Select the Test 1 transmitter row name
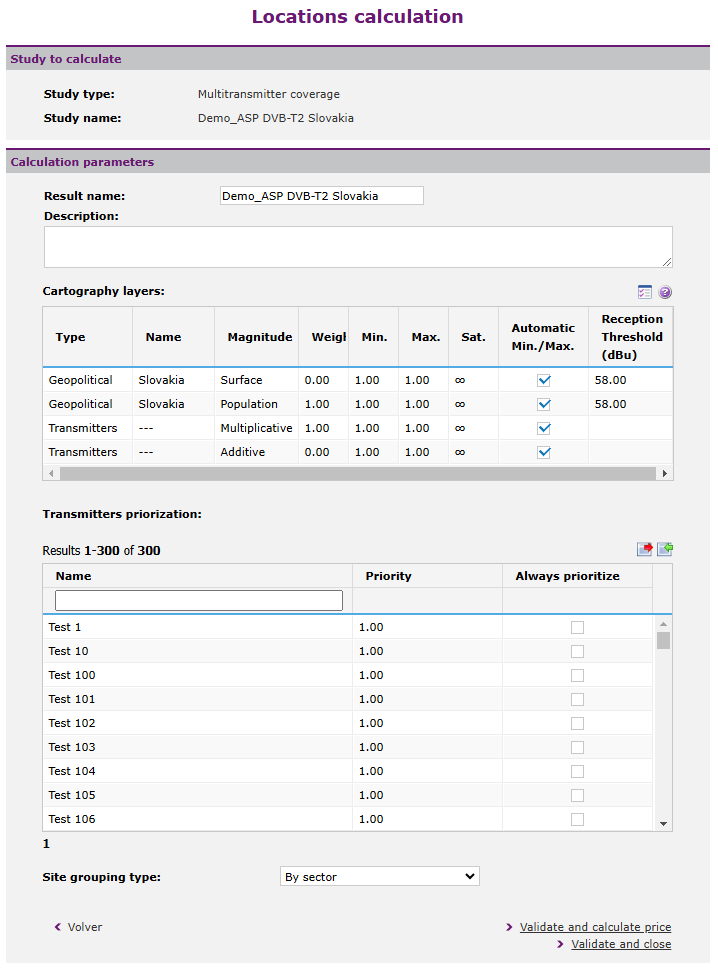This screenshot has height=970, width=718. [65, 627]
